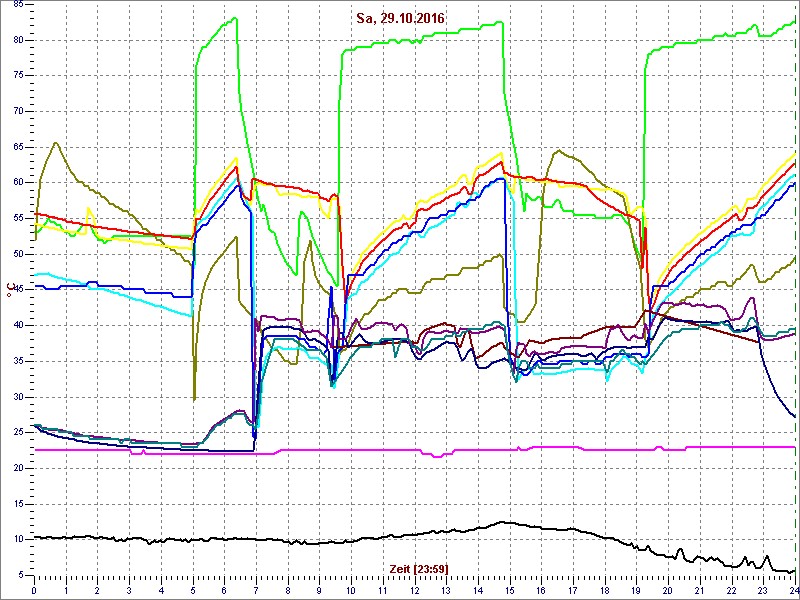Select hour 6 on the time axis
Screen dimensions: 800x600
[224, 590]
